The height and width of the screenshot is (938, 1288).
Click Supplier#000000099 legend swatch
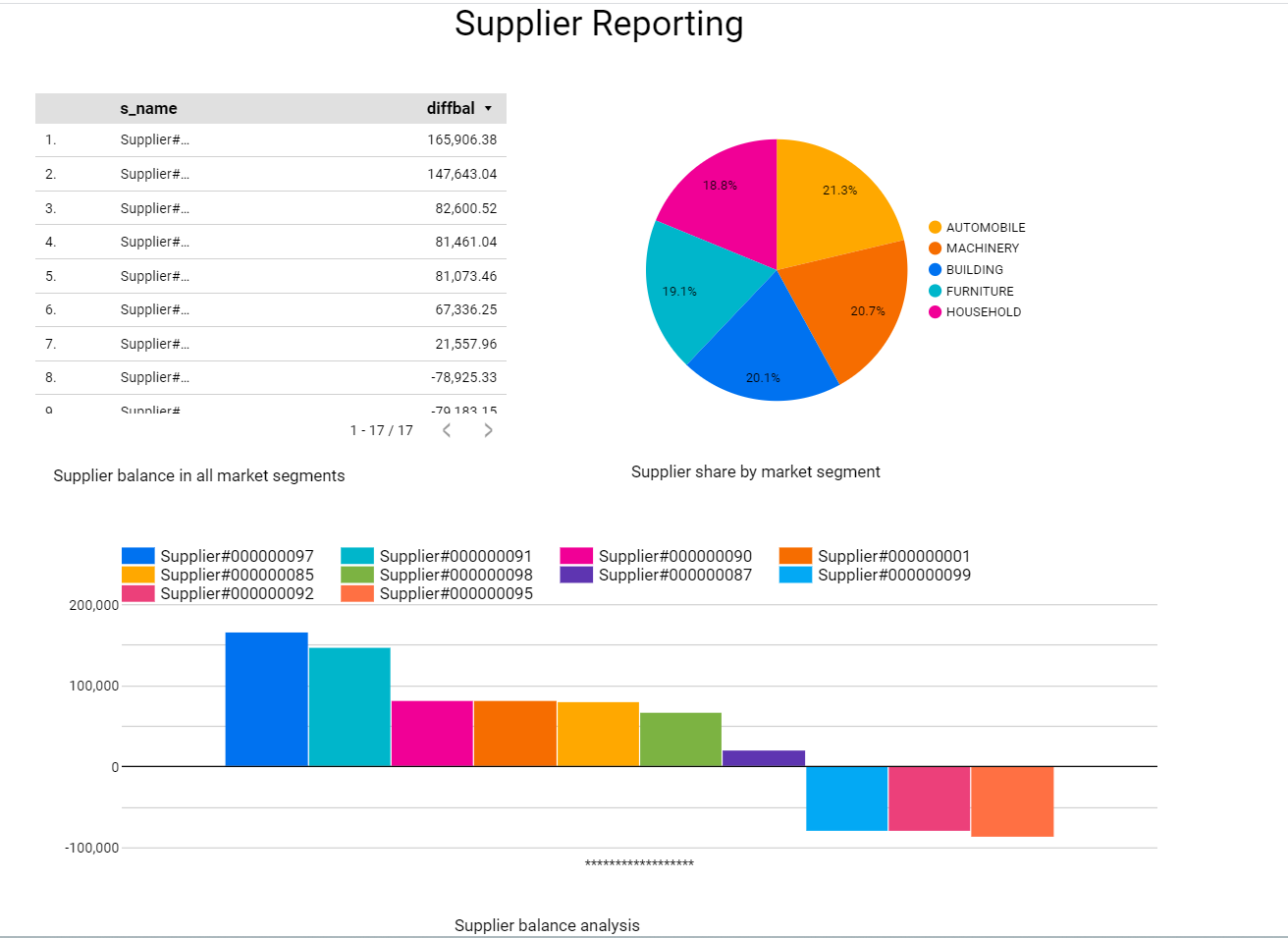(x=796, y=575)
